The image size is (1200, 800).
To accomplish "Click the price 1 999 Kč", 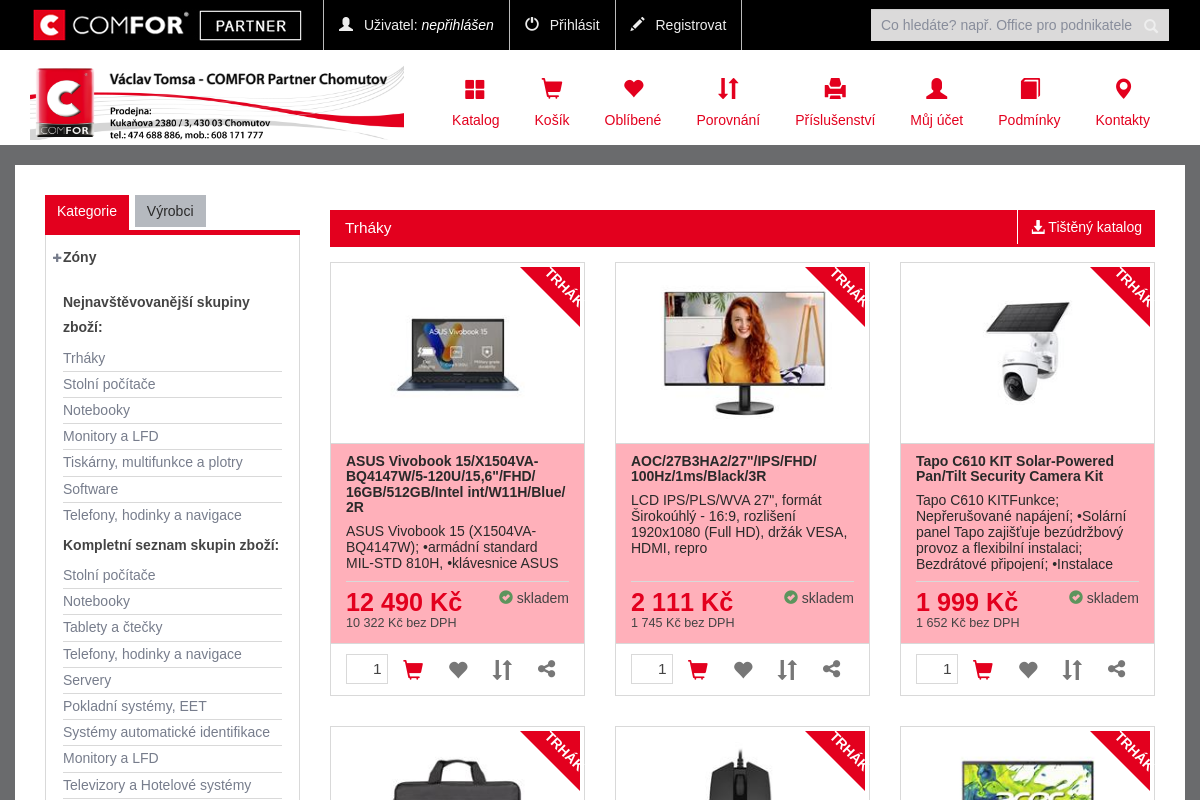I will 967,602.
